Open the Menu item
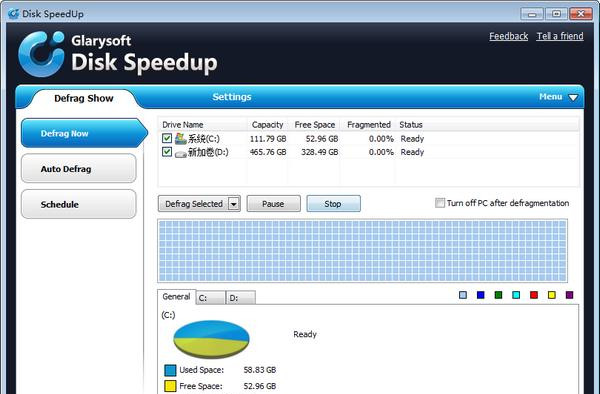Screen dimensions: 600x394 pos(551,97)
